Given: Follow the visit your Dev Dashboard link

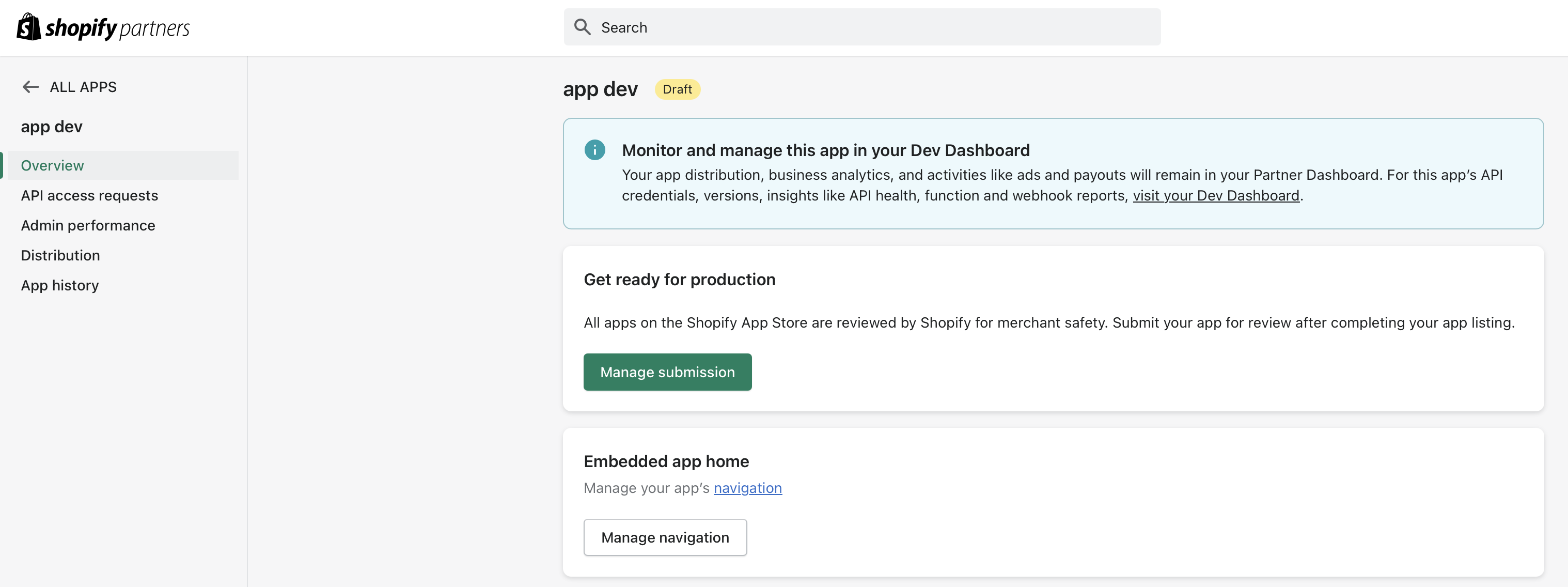Looking at the screenshot, I should click(1215, 195).
